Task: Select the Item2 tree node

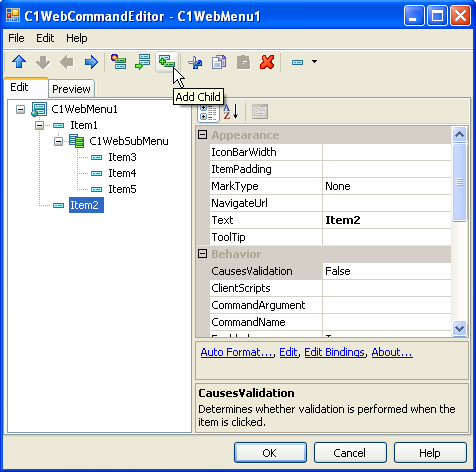Action: (x=86, y=205)
